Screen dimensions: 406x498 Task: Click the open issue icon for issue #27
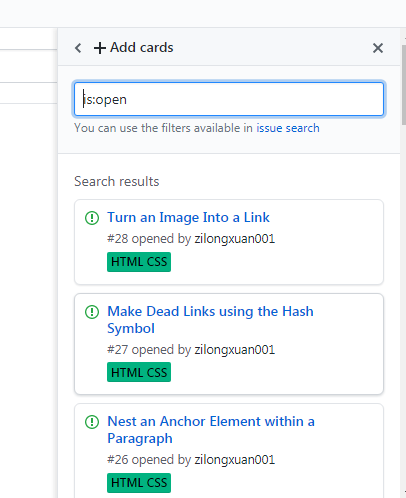click(92, 312)
